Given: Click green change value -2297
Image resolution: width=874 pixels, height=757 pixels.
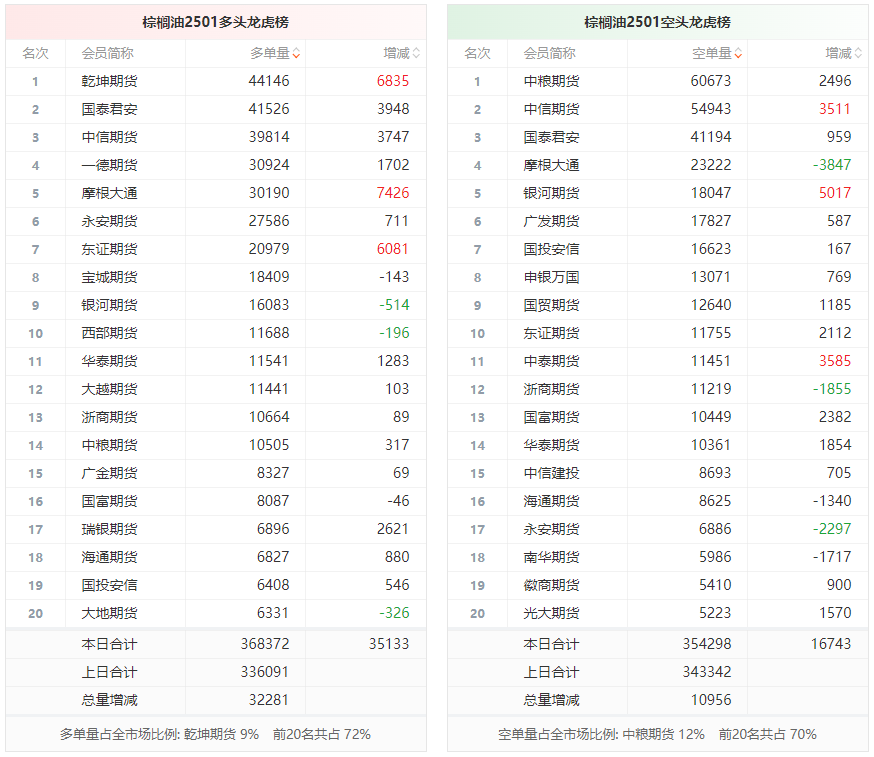Looking at the screenshot, I should point(832,529).
